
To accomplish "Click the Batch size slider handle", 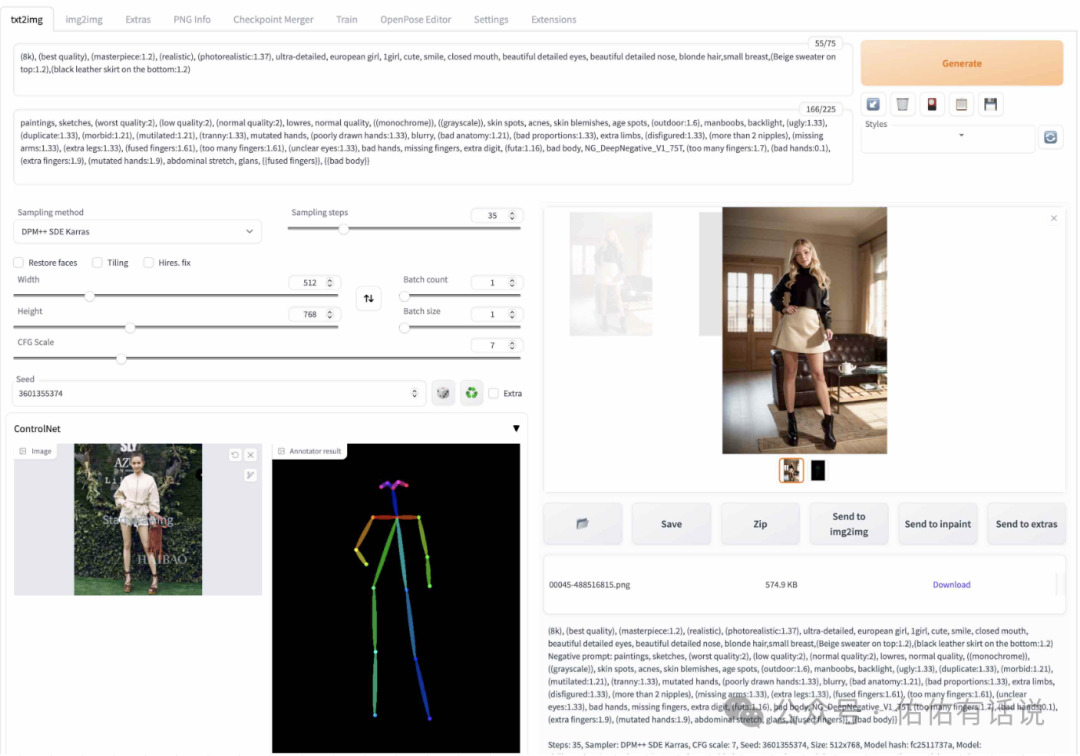I will (x=405, y=328).
